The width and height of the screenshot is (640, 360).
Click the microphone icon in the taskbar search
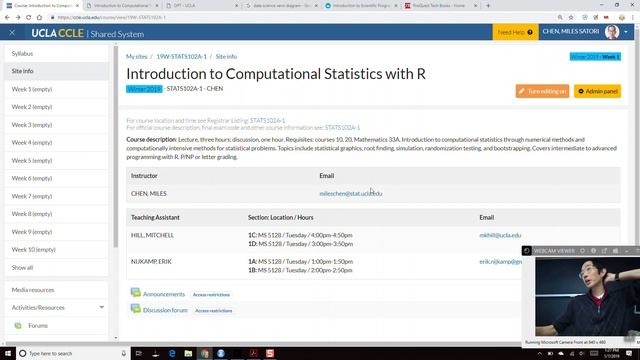pyautogui.click(x=124, y=353)
